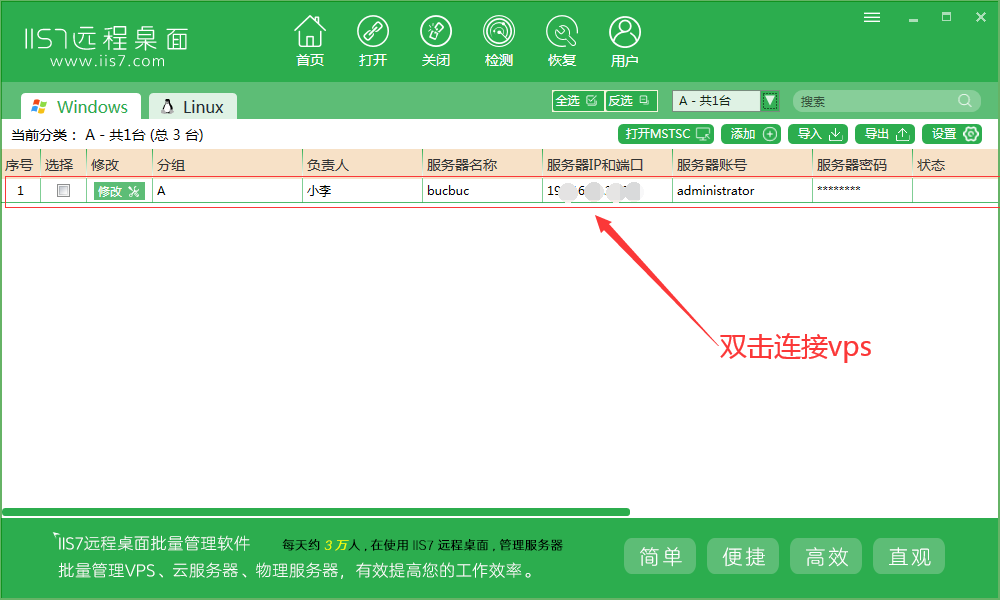The image size is (1000, 600).
Task: Click the 恢复 wrench icon
Action: pos(562,41)
